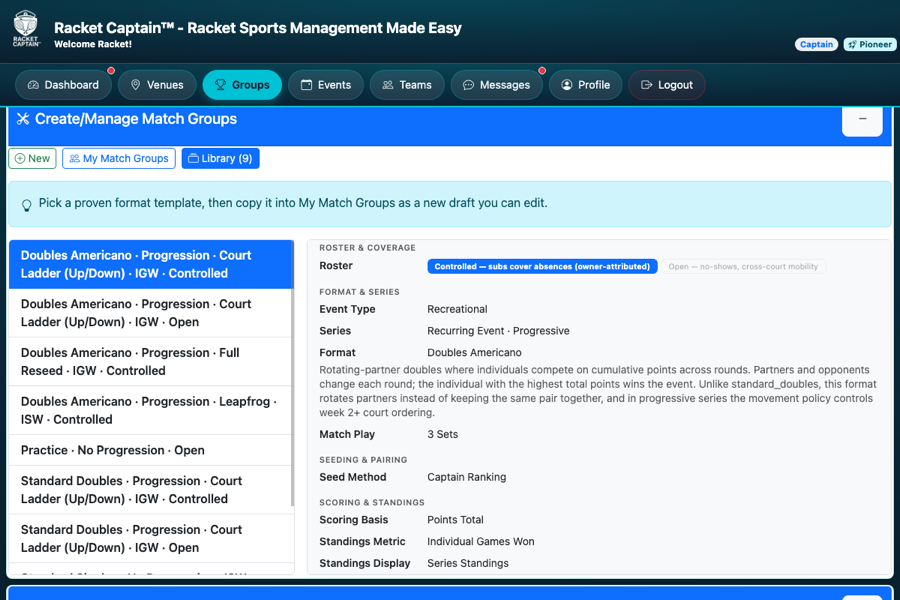
Task: Click the '3 Sets' match play value
Action: point(443,434)
